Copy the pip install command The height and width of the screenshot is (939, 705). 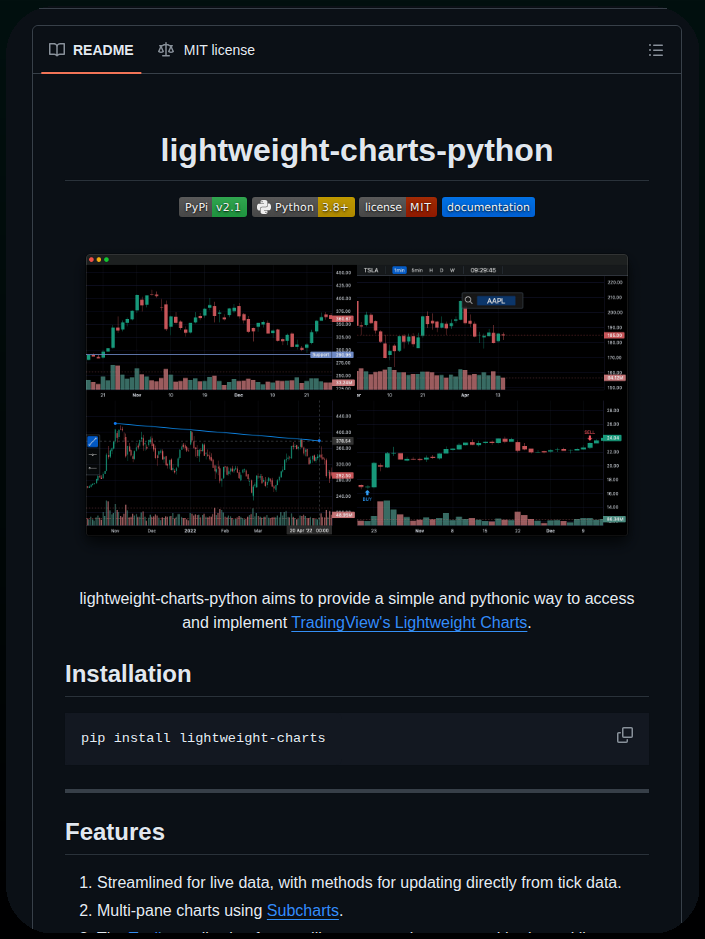click(625, 735)
